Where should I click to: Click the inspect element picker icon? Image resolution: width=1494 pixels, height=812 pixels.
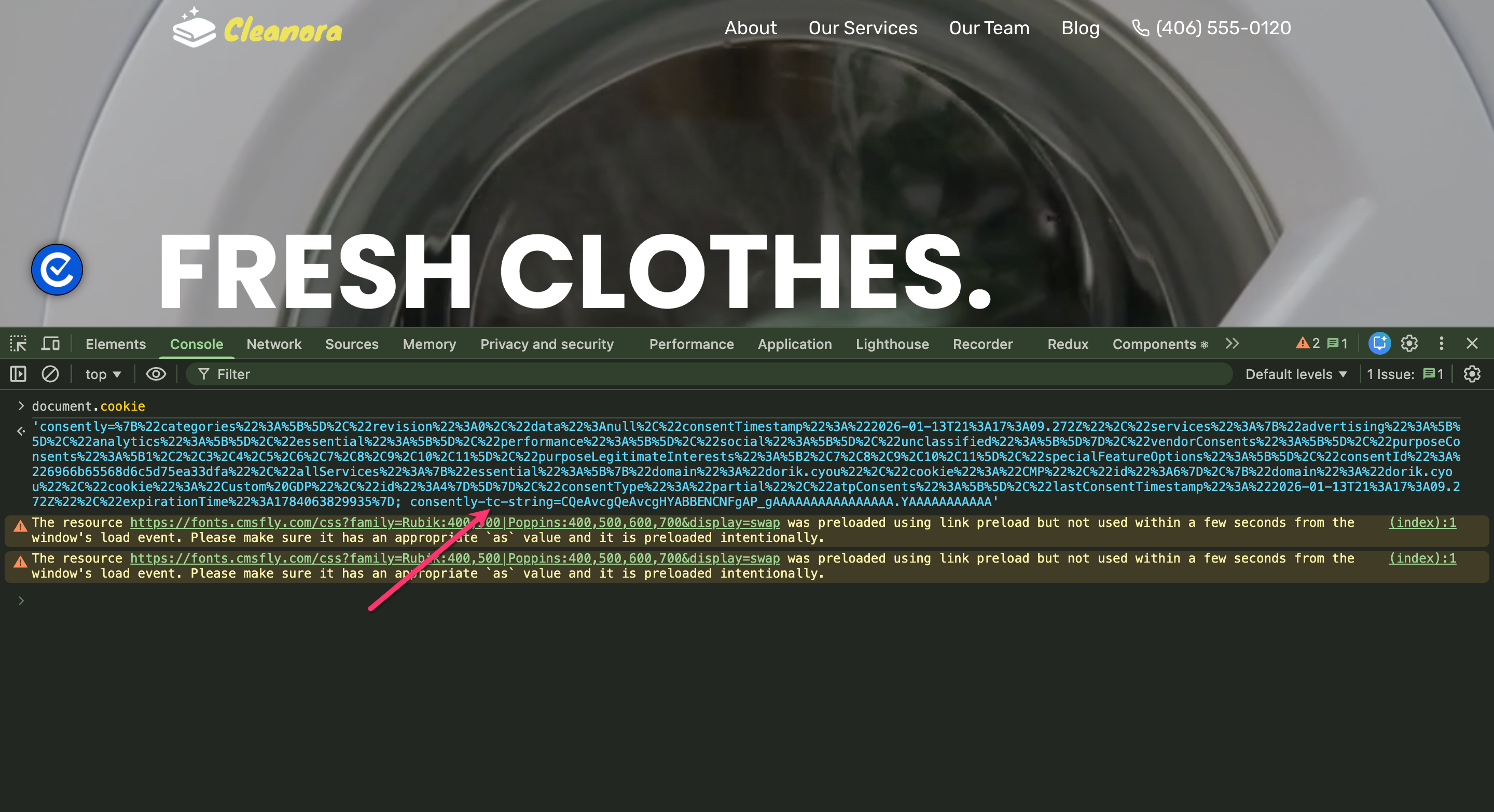tap(18, 344)
